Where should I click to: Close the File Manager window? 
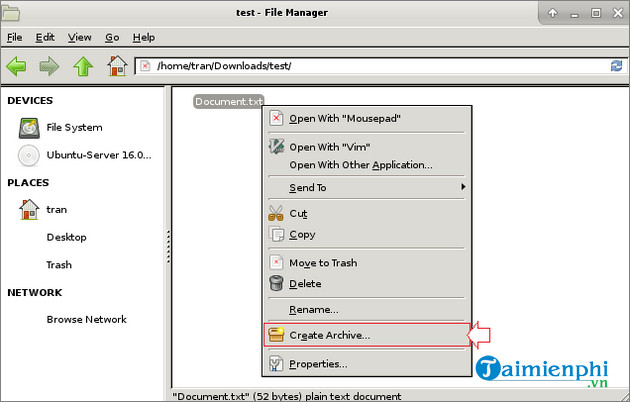point(618,13)
